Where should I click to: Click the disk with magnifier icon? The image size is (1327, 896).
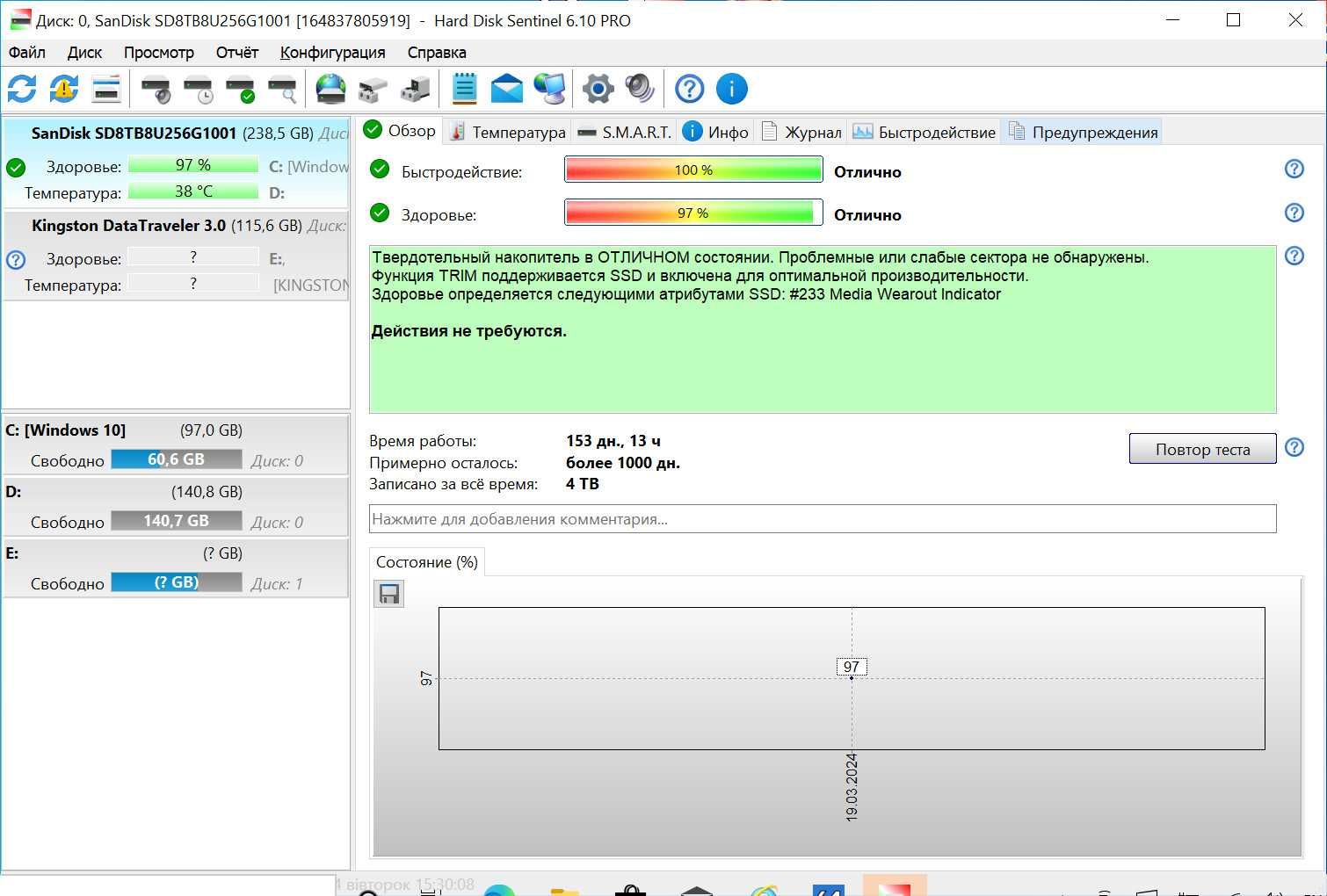tap(282, 89)
